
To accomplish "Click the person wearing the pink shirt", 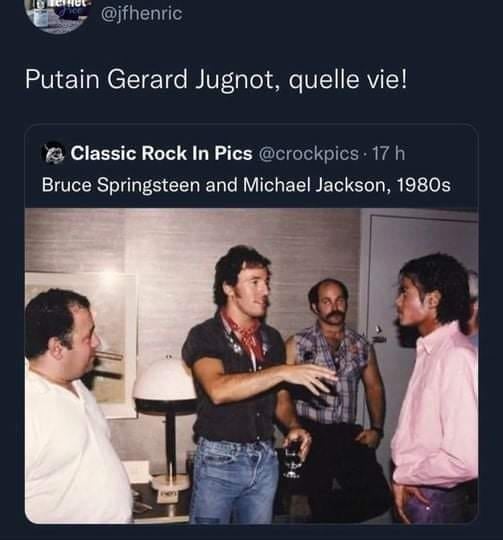I will [436, 389].
